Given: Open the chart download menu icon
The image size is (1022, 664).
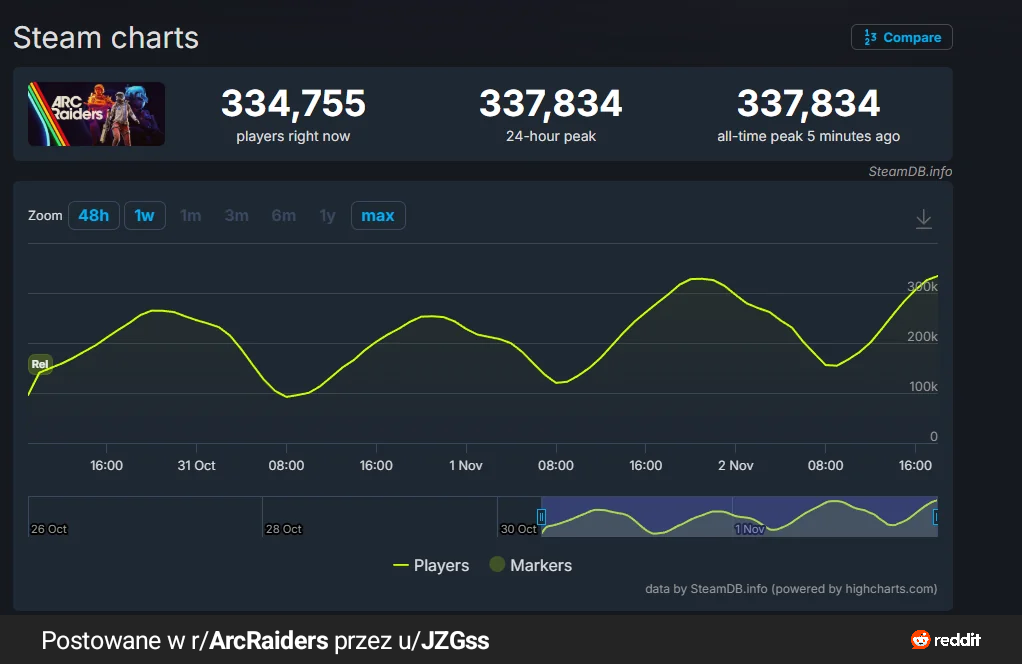Looking at the screenshot, I should (x=924, y=219).
